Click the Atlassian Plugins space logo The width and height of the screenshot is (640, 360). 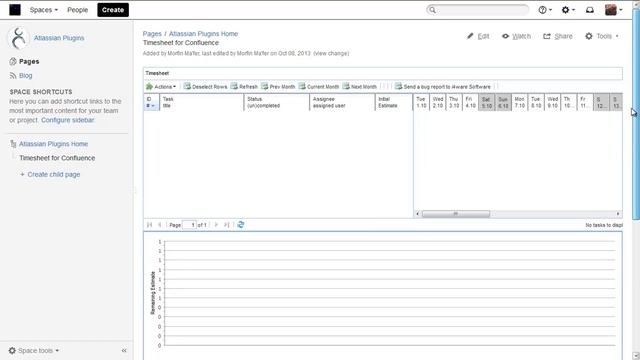(18, 38)
